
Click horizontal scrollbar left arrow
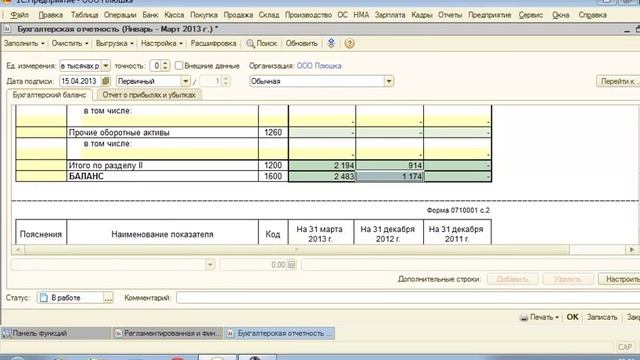(x=18, y=249)
